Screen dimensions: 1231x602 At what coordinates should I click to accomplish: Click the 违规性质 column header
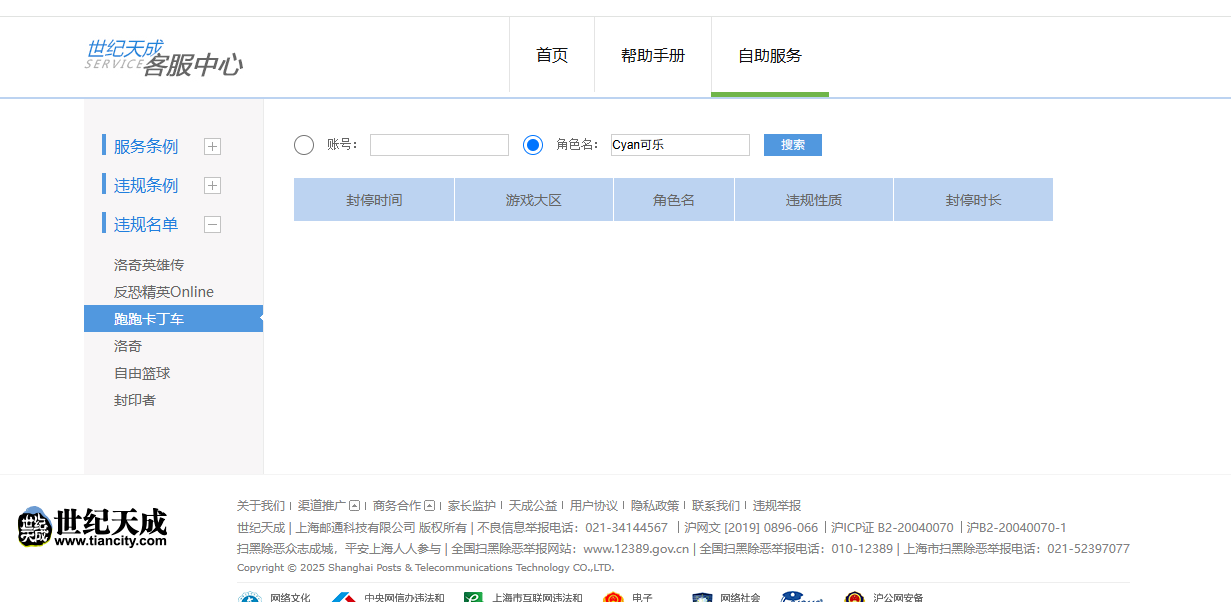tap(814, 200)
